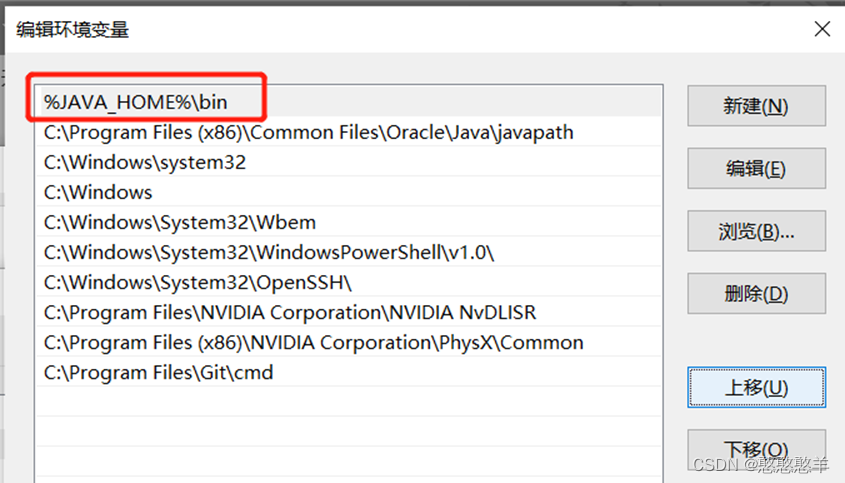845x483 pixels.
Task: Click the 新建(N) button
Action: pyautogui.click(x=756, y=106)
